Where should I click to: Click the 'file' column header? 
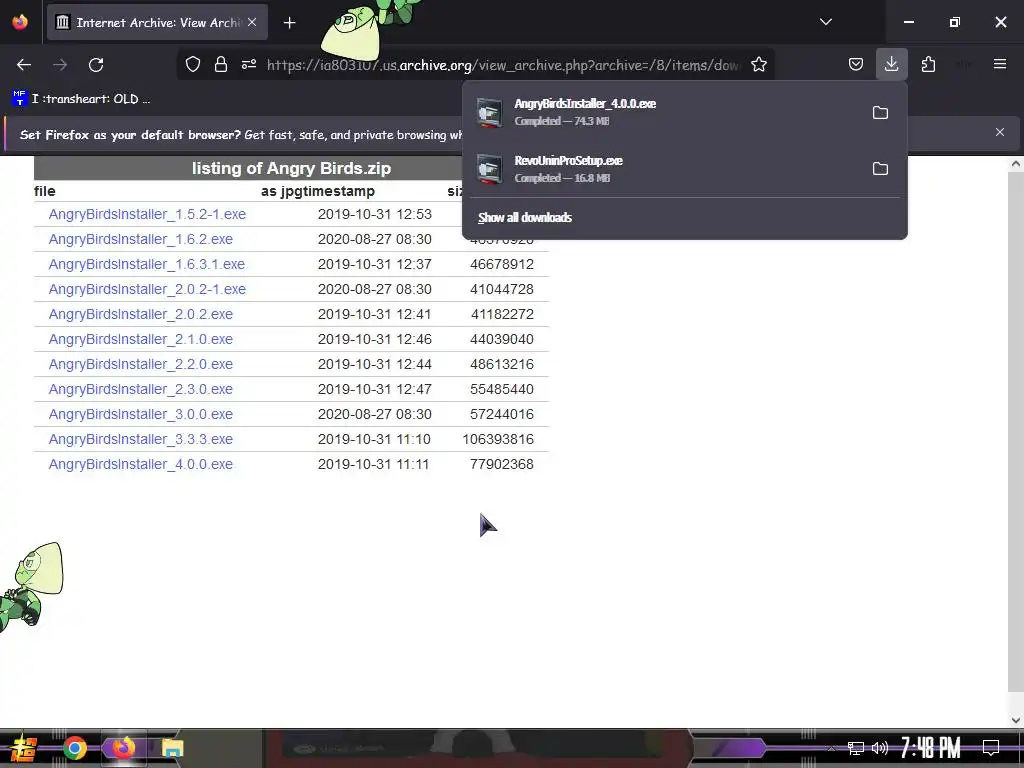tap(44, 191)
